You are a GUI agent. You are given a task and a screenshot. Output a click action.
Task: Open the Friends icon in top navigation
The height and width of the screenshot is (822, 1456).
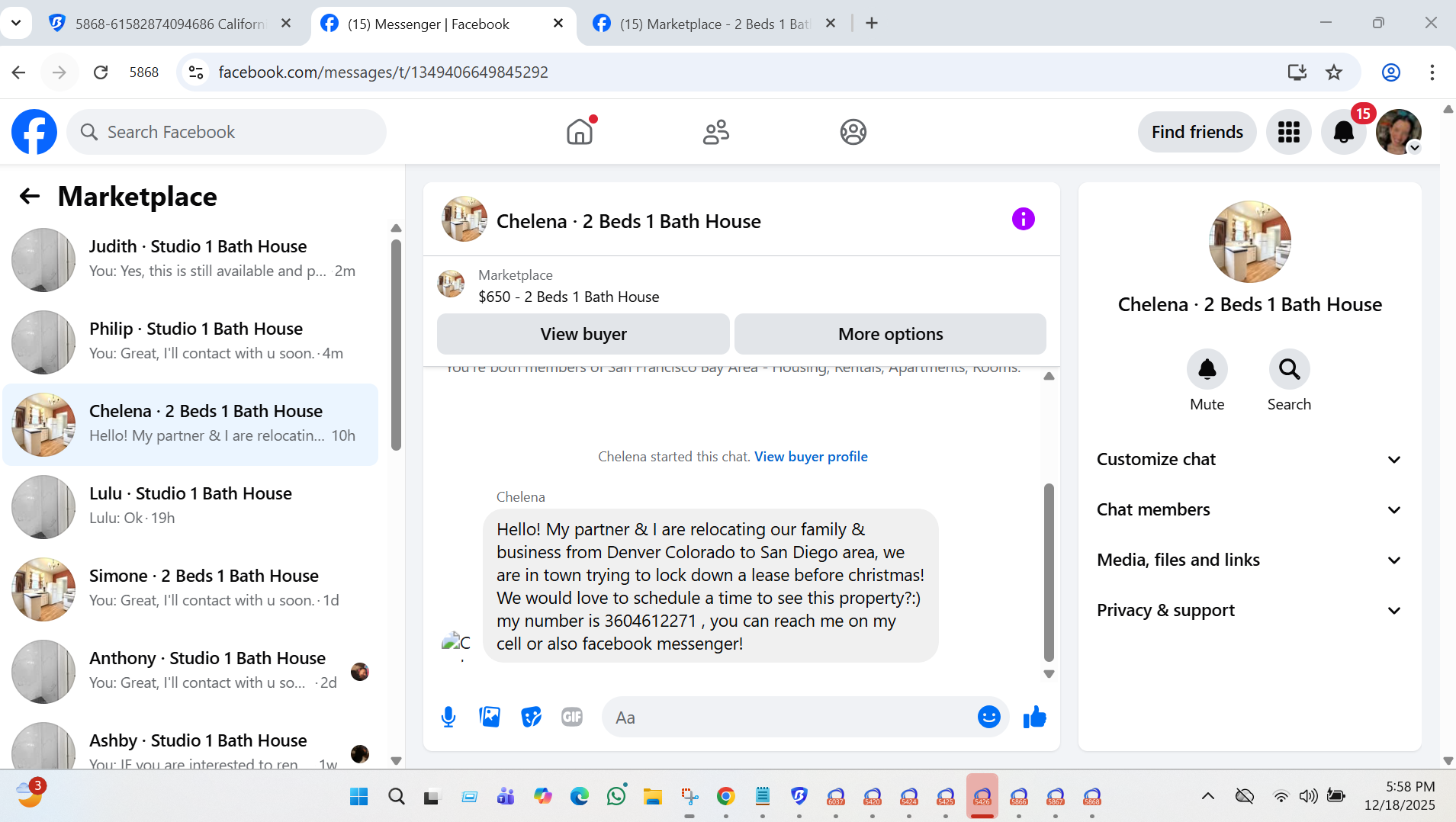(x=716, y=132)
